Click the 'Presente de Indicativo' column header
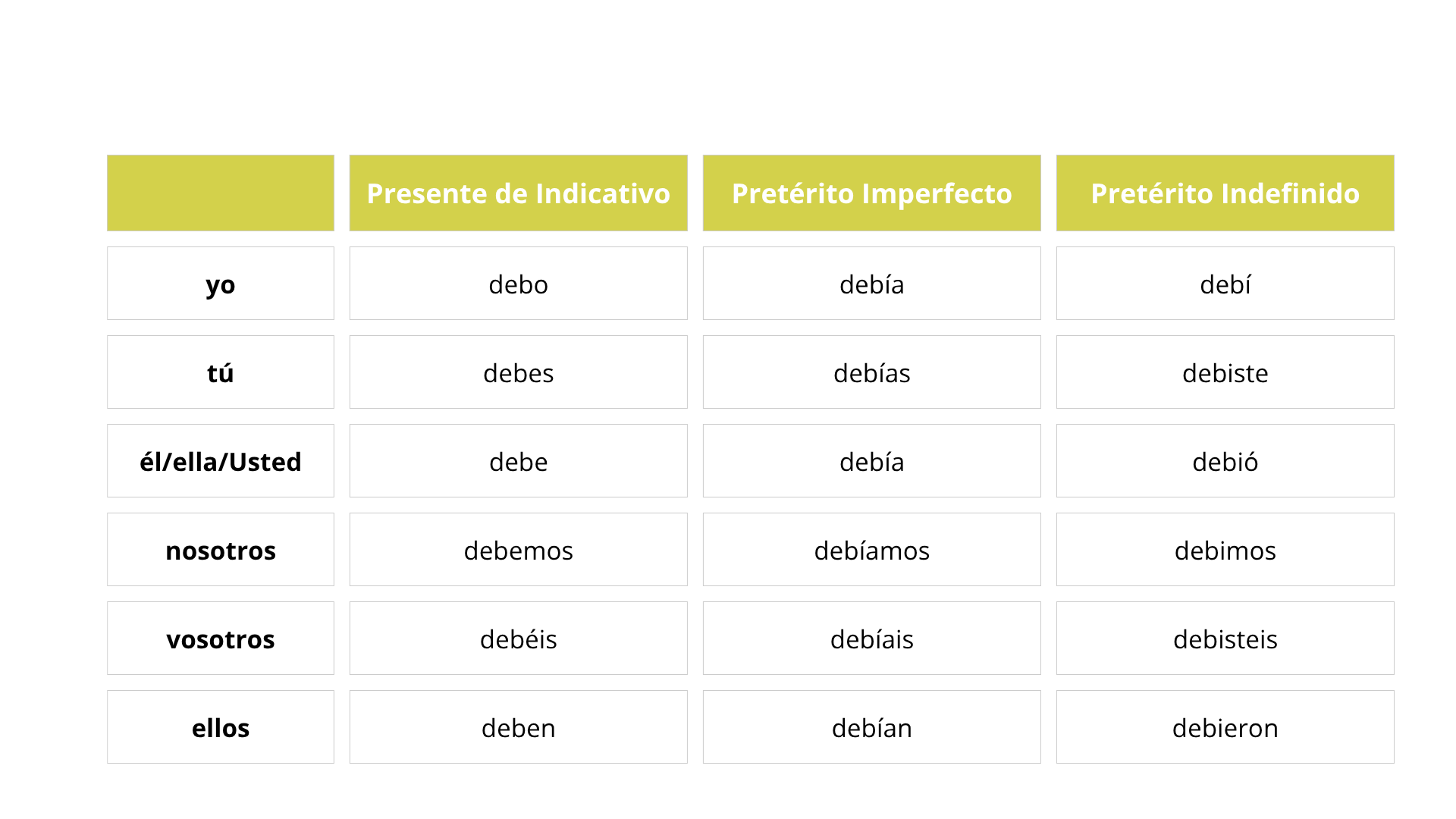Screen dimensions: 1456x819 coord(518,193)
